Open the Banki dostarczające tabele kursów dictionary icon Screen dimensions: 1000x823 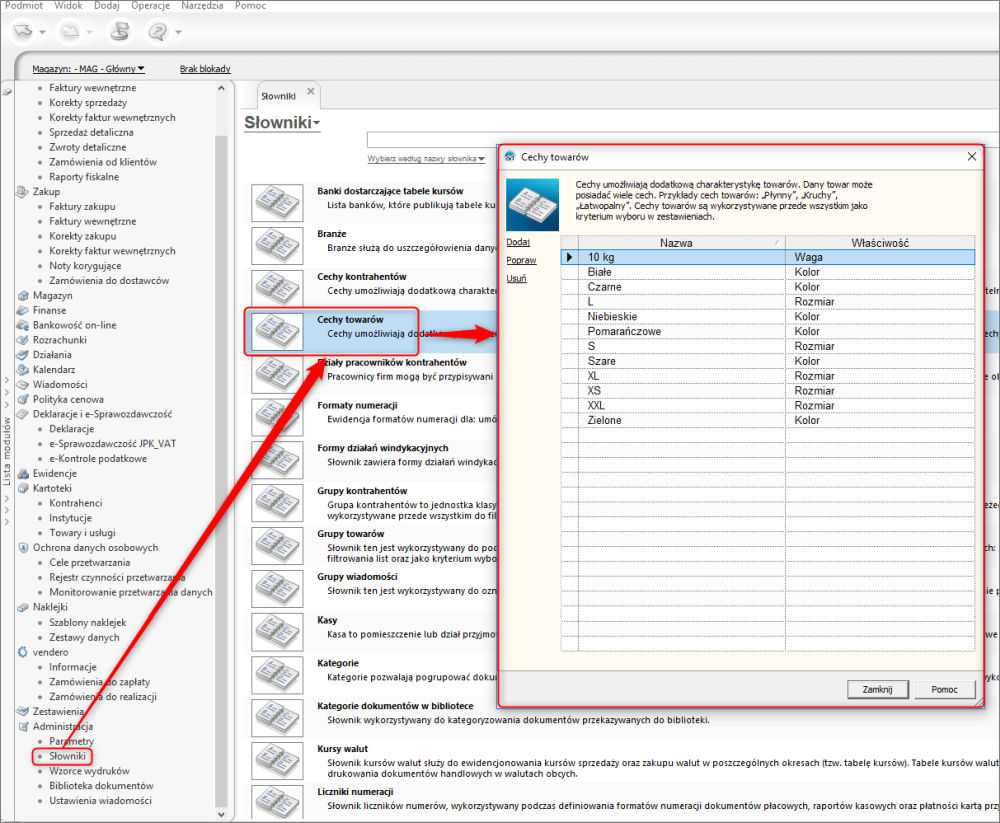pos(277,203)
